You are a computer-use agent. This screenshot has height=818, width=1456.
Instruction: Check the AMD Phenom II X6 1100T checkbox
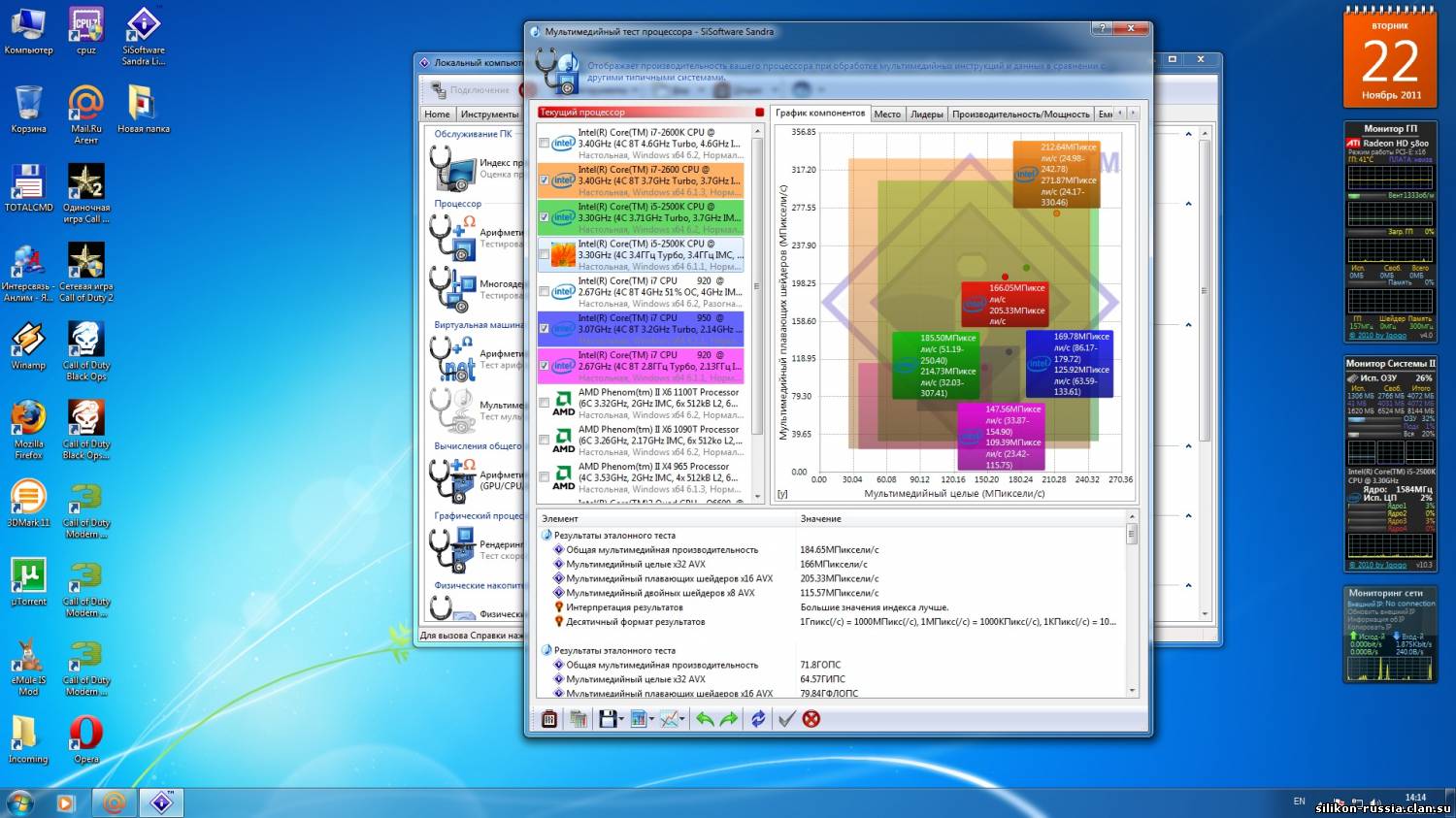click(544, 403)
